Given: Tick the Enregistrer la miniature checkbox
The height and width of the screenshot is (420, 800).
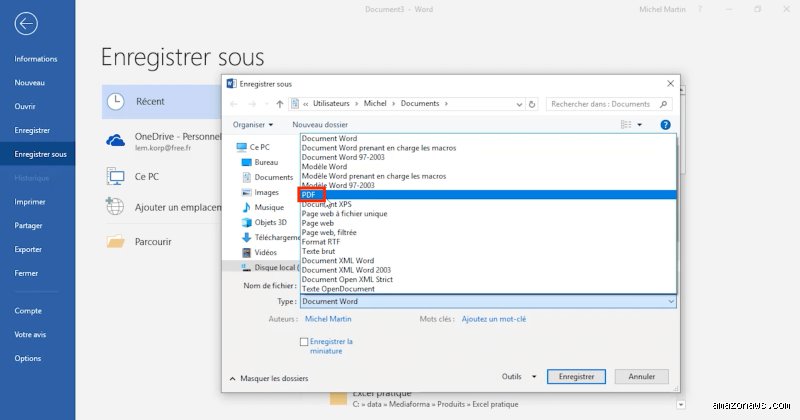Looking at the screenshot, I should [x=304, y=342].
